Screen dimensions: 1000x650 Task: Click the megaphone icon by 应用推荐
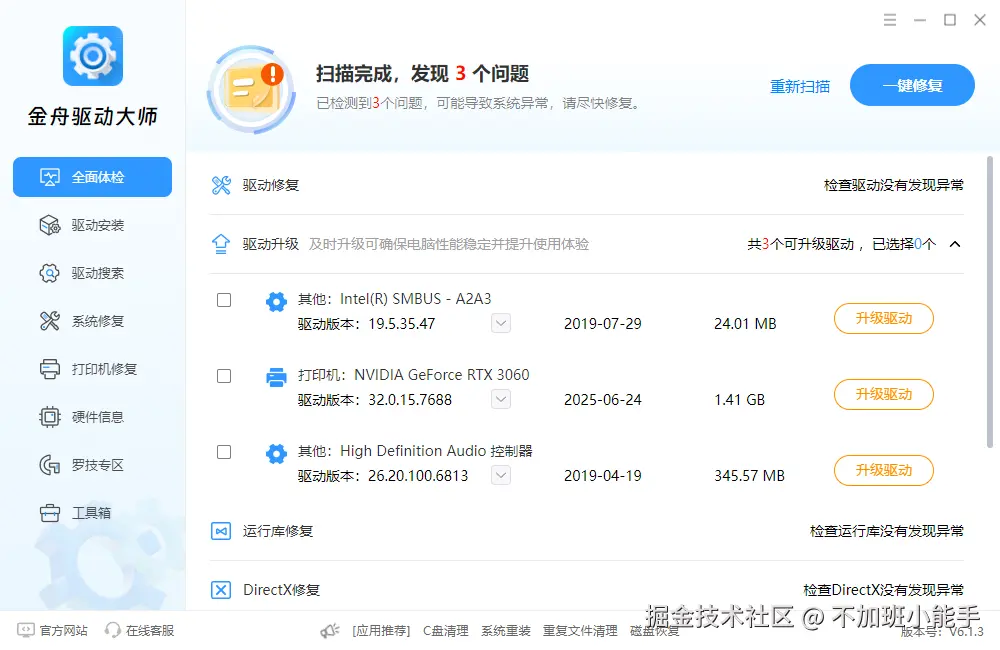(x=330, y=632)
